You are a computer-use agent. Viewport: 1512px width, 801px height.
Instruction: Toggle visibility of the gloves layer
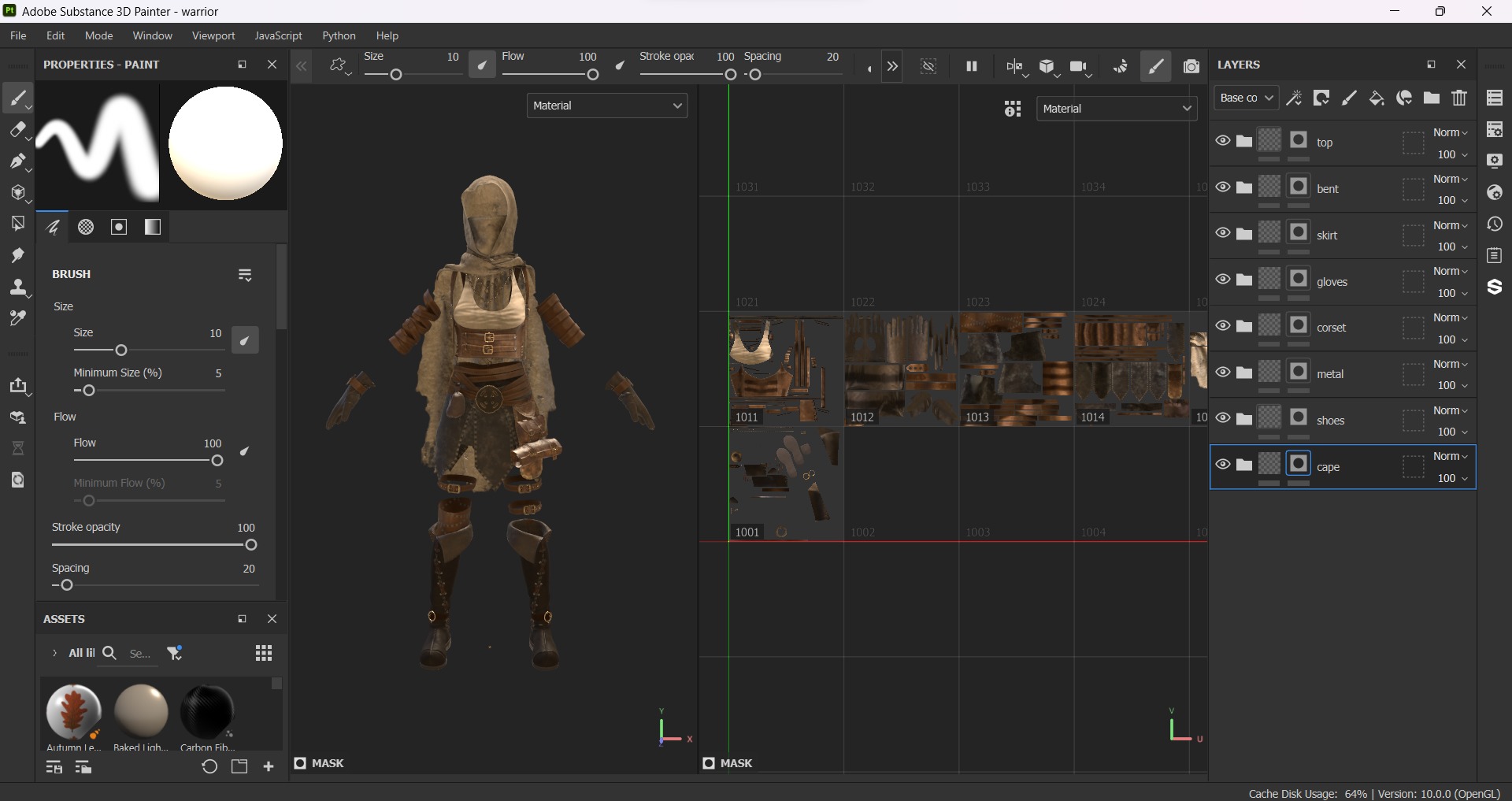tap(1222, 280)
